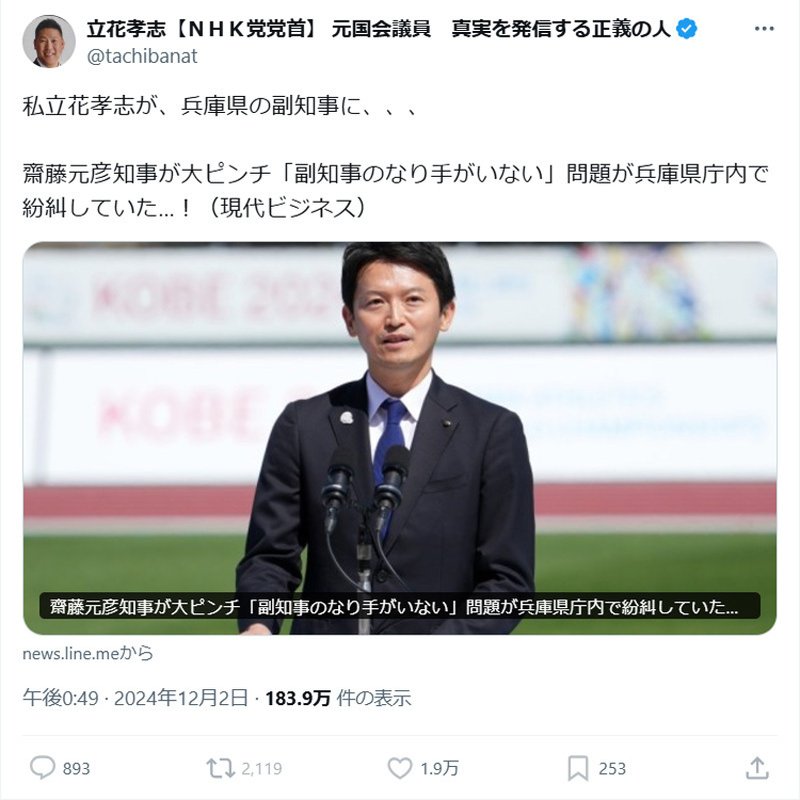Click the reply speech bubble icon
This screenshot has width=800, height=800.
point(42,767)
